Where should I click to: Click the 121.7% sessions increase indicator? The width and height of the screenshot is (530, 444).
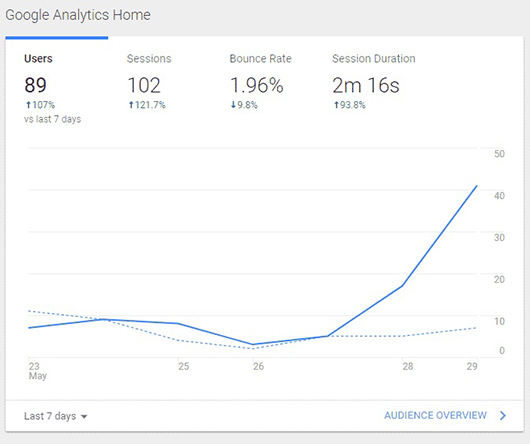[147, 105]
